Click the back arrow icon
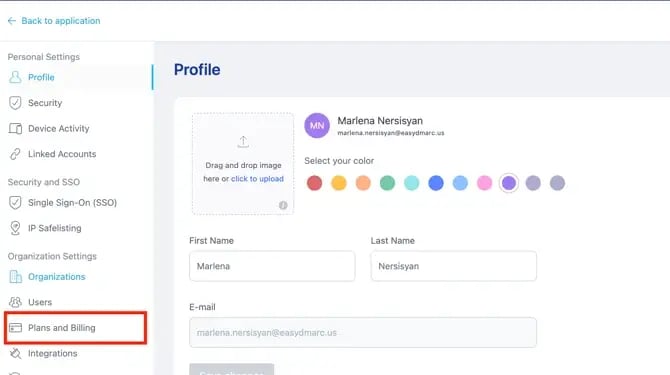Image resolution: width=670 pixels, height=375 pixels. 12,21
